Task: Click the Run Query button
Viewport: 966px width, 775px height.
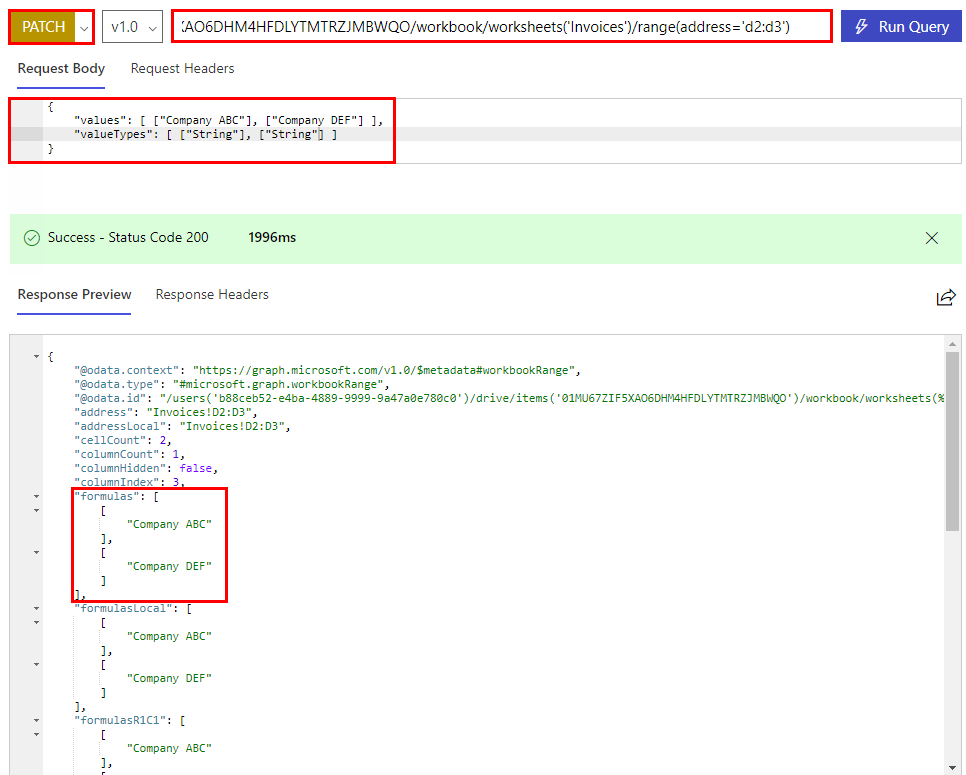Action: coord(902,27)
